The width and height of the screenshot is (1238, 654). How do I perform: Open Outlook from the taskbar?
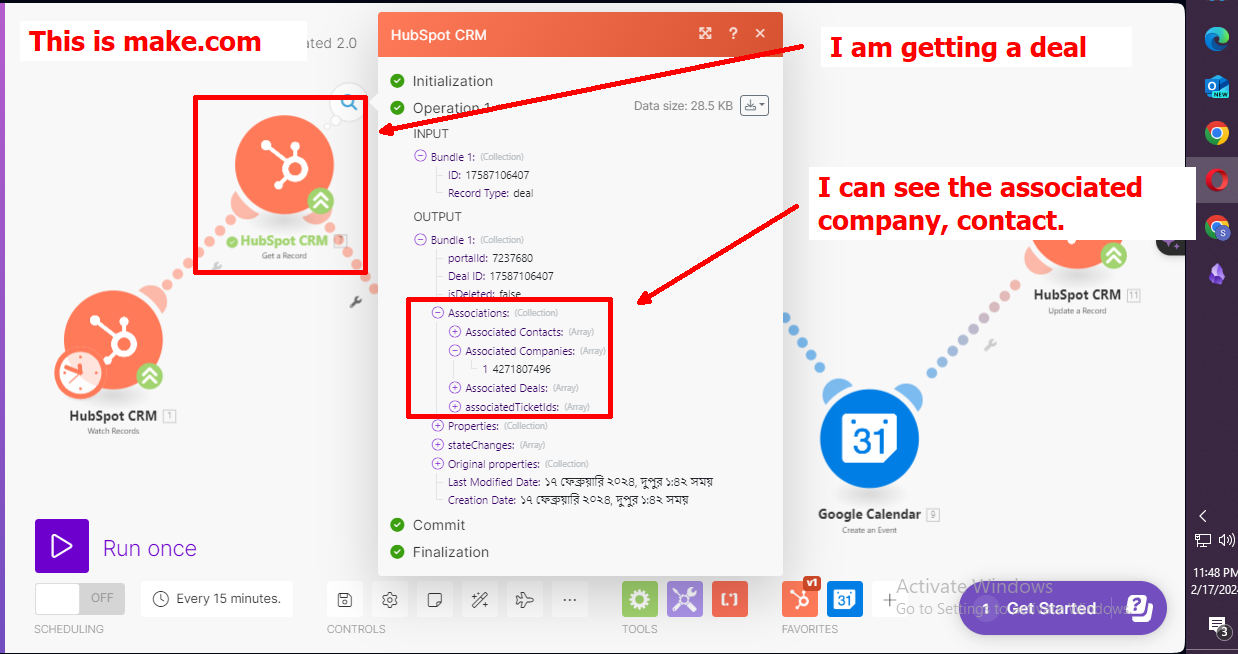click(1216, 86)
